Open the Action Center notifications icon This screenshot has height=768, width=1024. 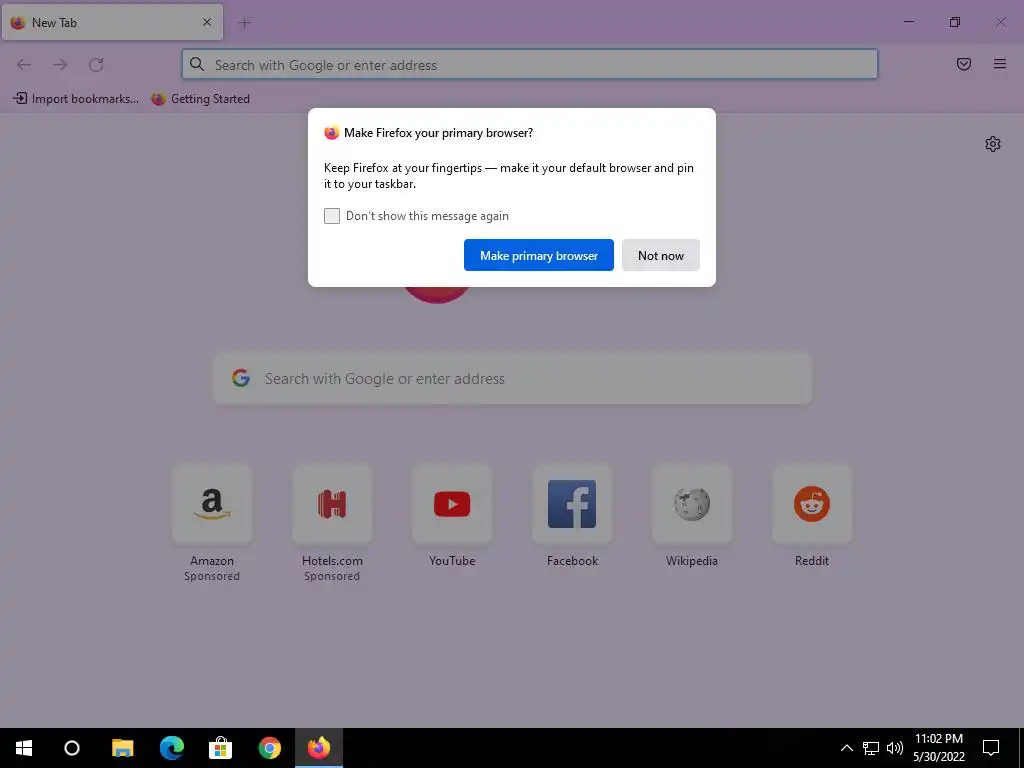pos(991,748)
